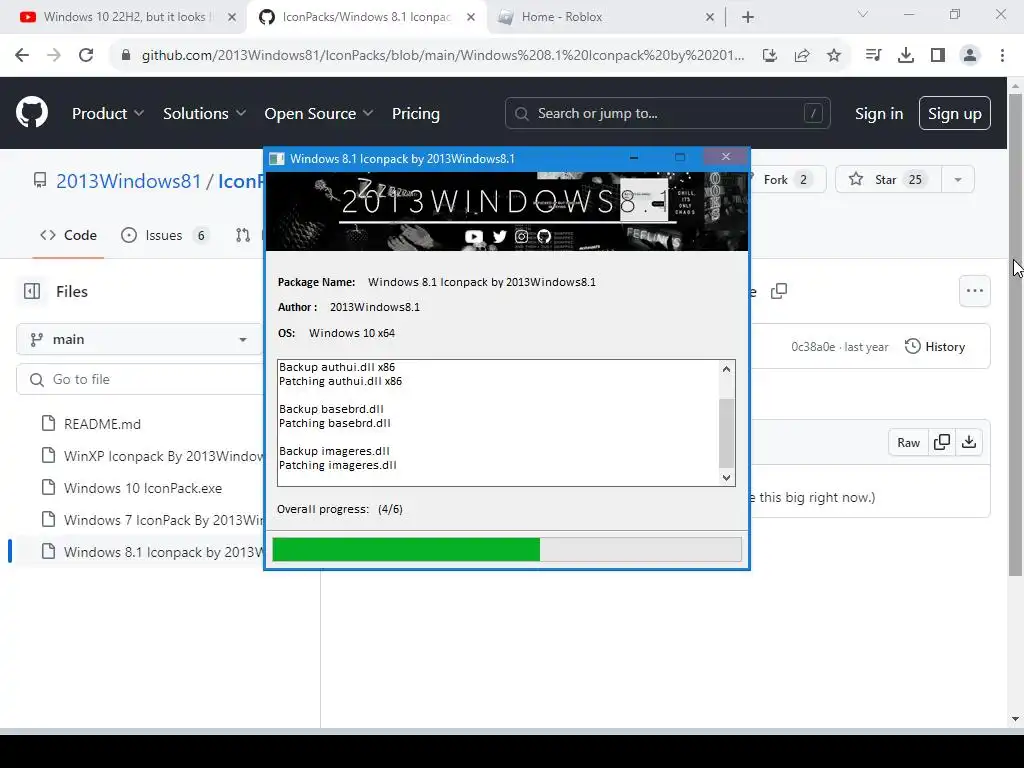Image resolution: width=1024 pixels, height=768 pixels.
Task: Click installer log scrollbar thumb
Action: click(x=726, y=433)
